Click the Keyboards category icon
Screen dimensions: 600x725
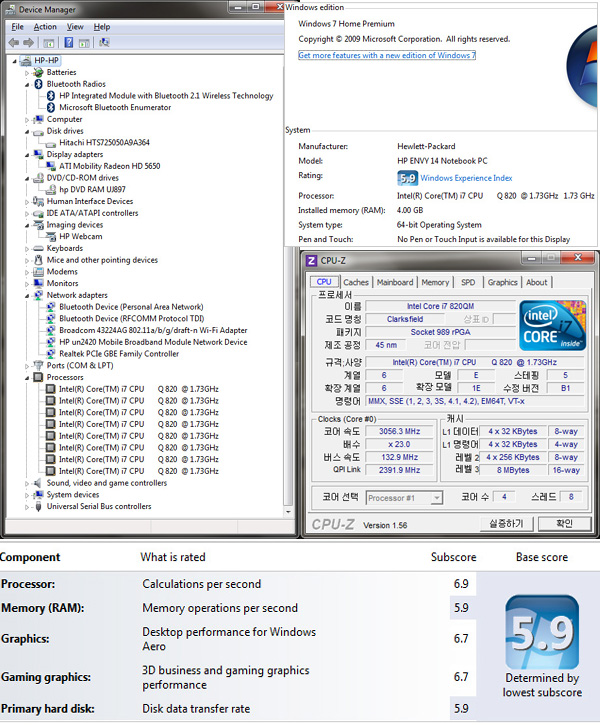tap(39, 249)
